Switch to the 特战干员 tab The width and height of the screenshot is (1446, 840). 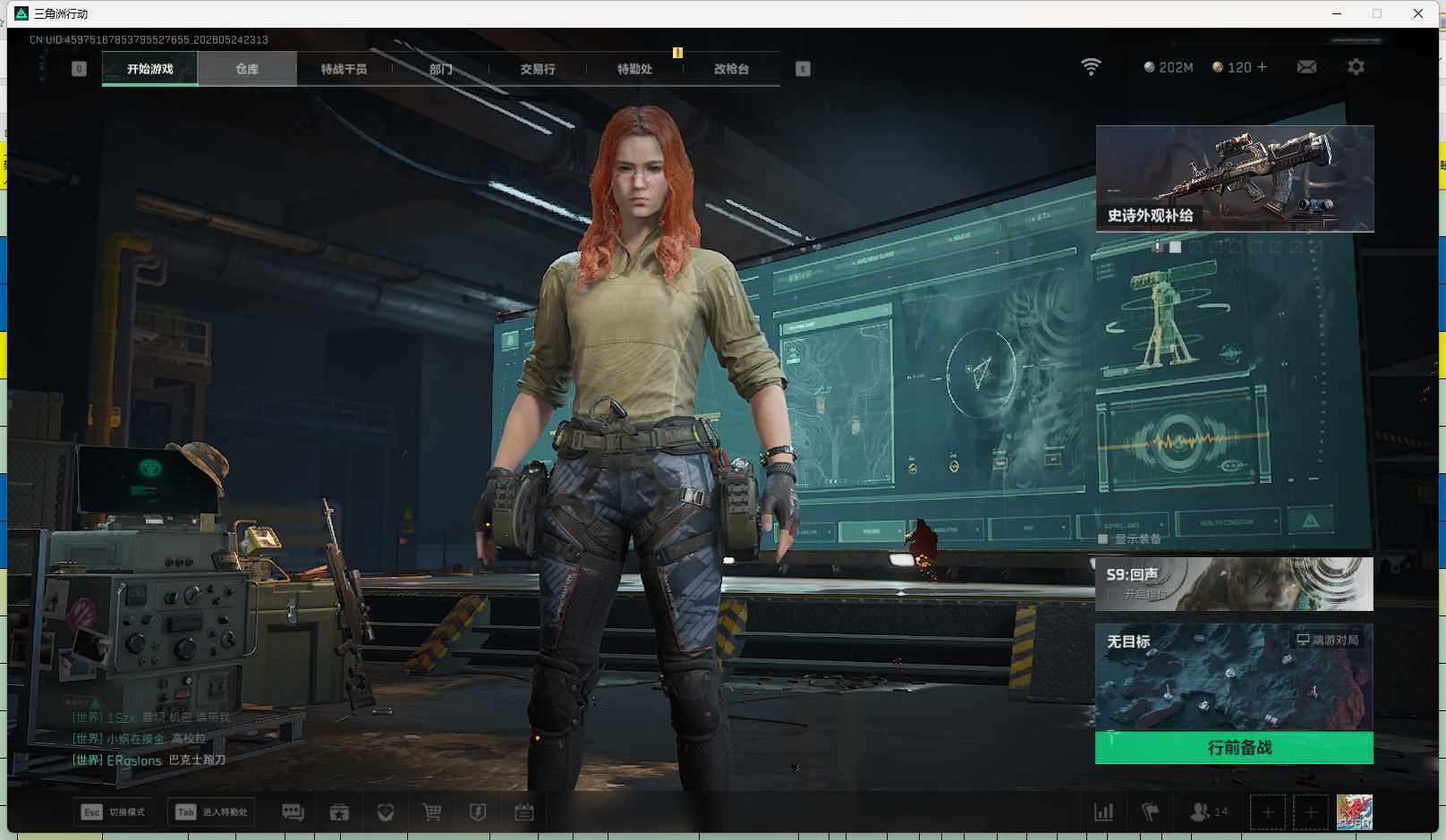point(344,69)
